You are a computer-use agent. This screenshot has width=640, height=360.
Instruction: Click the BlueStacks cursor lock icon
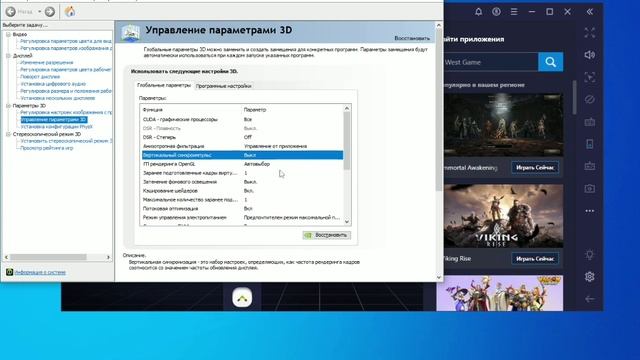590,77
